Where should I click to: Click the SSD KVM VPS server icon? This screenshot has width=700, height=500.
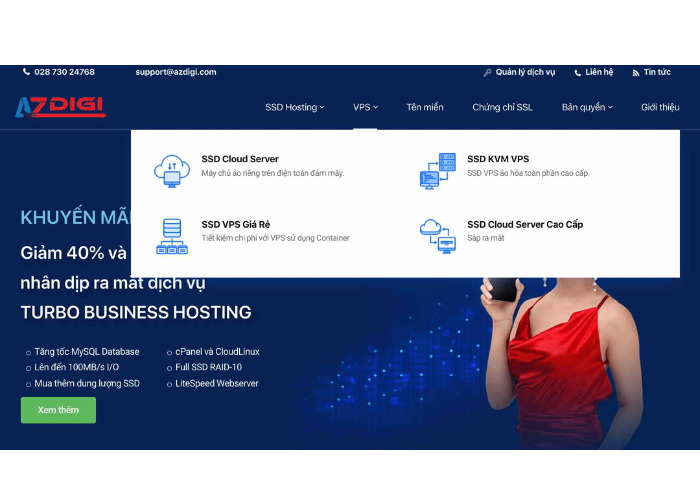click(438, 171)
